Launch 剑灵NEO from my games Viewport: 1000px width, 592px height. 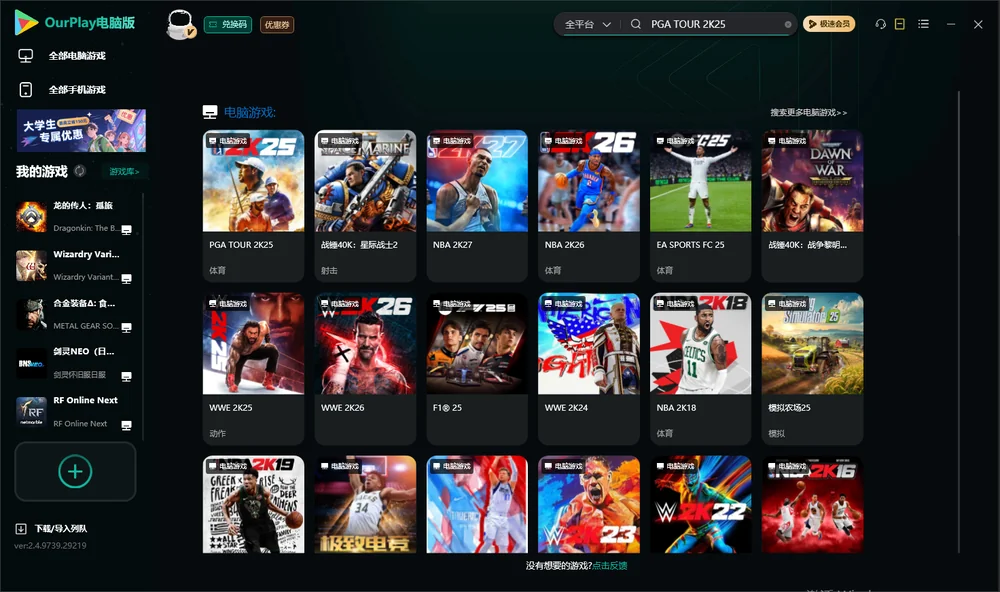point(75,363)
